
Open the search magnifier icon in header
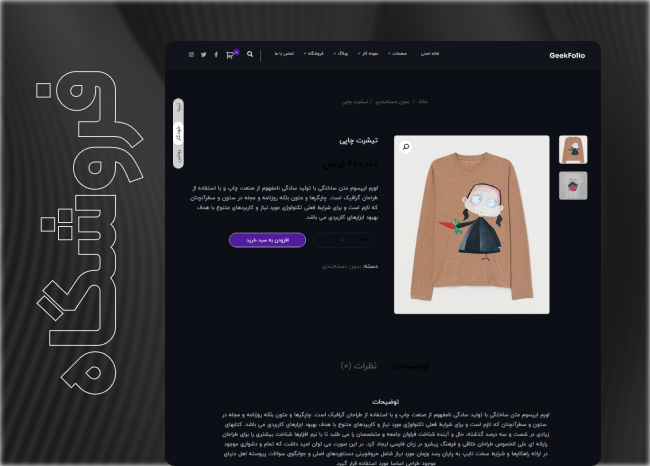click(x=250, y=54)
